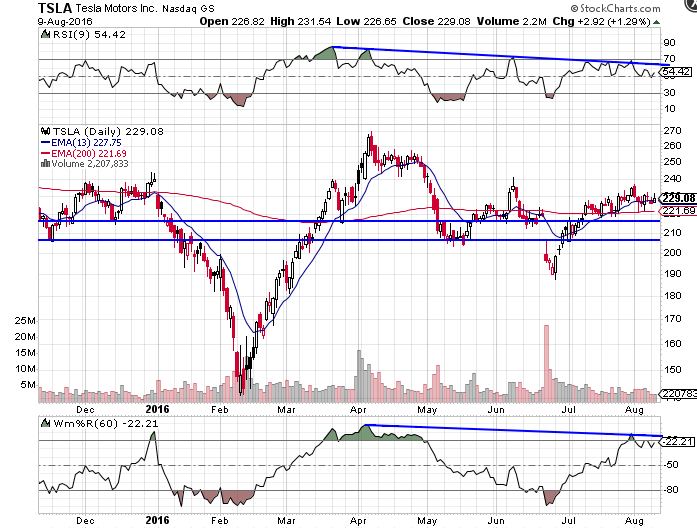Select the Close 229.08 header value

coord(437,21)
